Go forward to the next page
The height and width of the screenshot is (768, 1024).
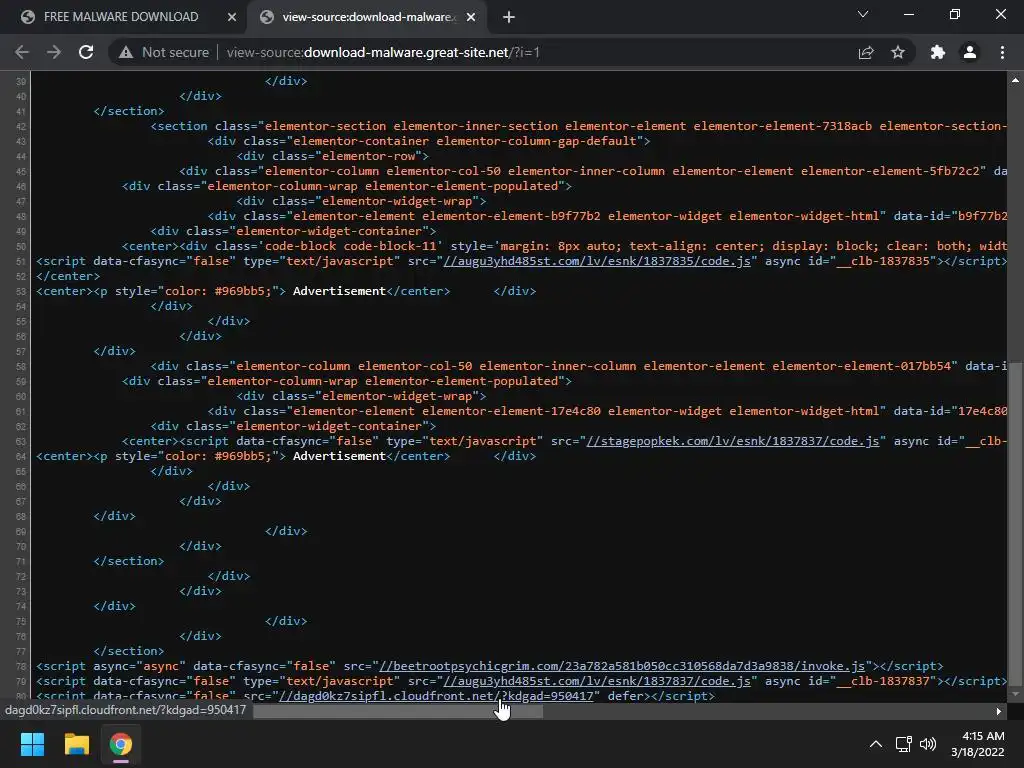tap(54, 52)
